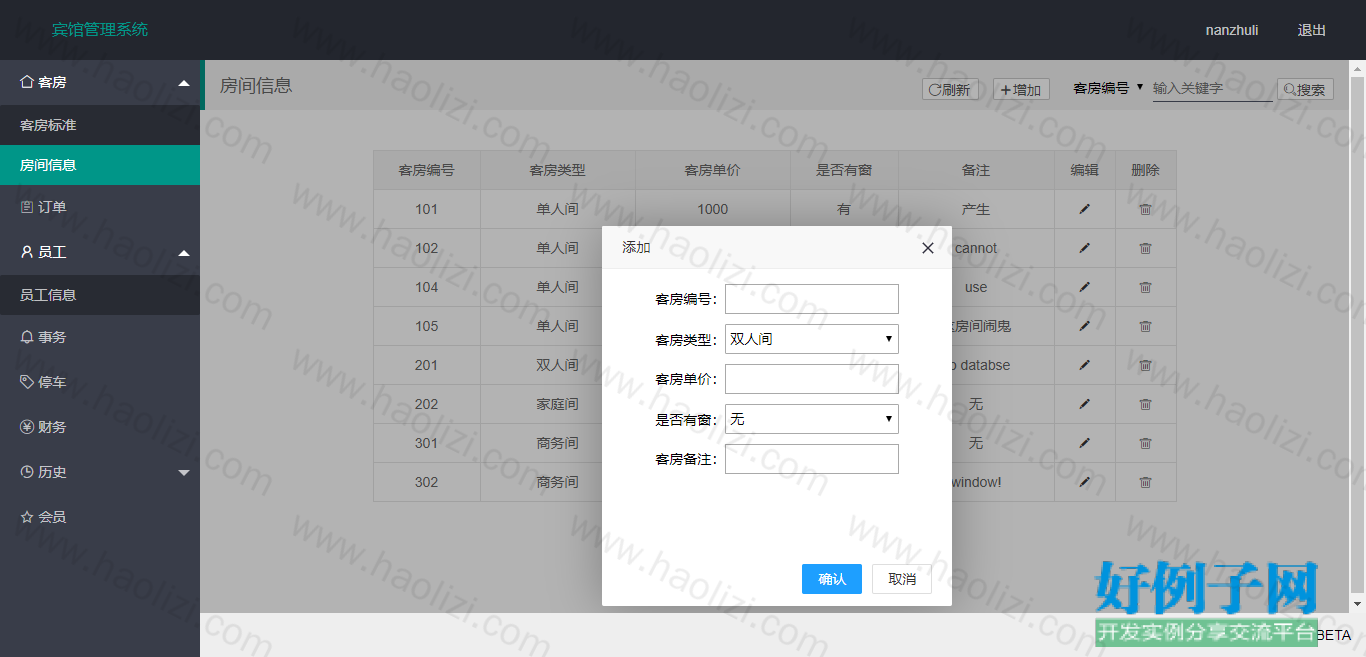The image size is (1366, 657).
Task: Delete room 101 with trash icon
Action: click(1146, 209)
